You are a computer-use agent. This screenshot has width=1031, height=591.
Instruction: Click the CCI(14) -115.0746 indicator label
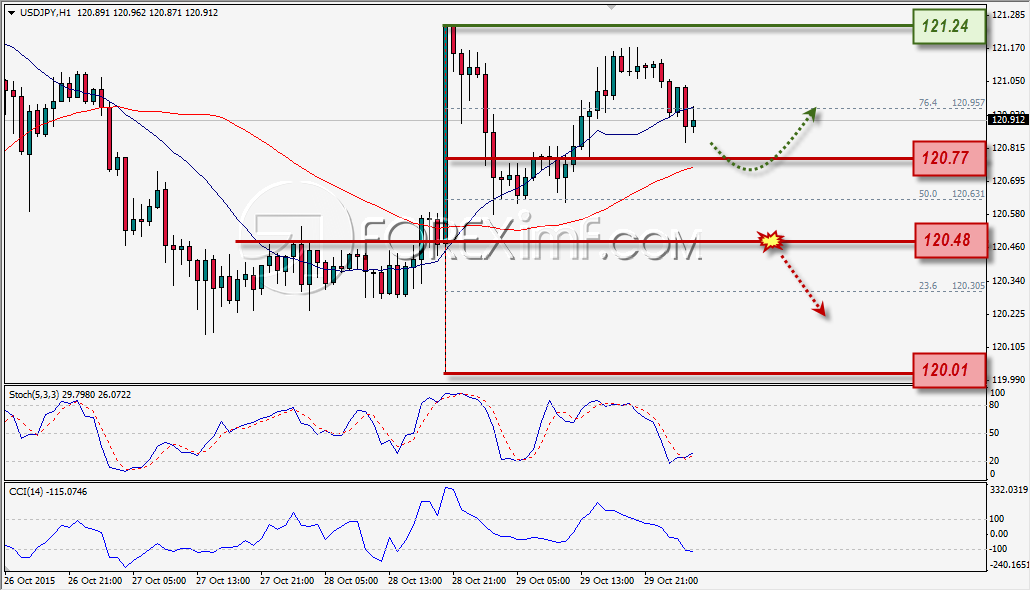[x=47, y=492]
